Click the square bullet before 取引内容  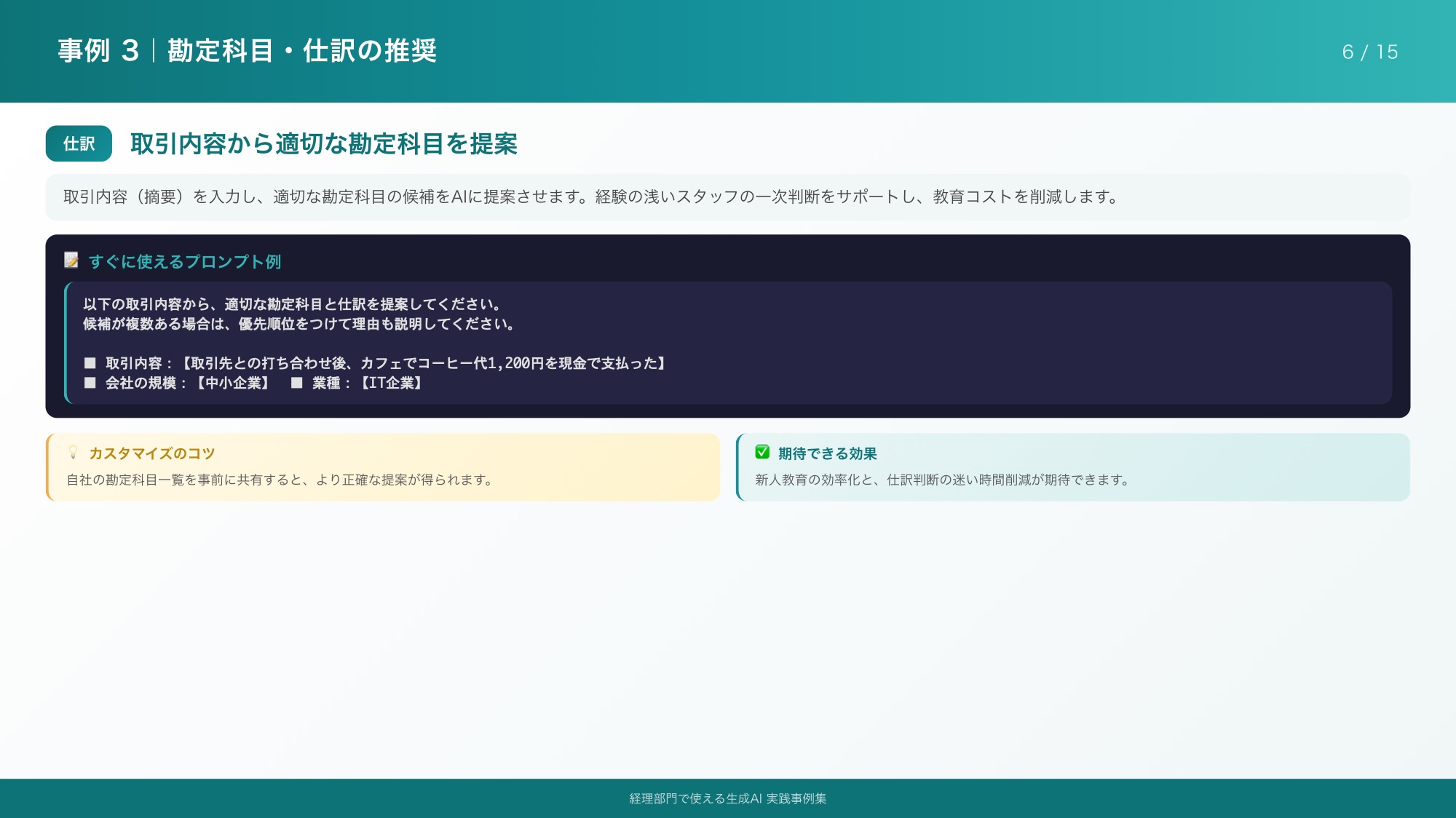[90, 362]
